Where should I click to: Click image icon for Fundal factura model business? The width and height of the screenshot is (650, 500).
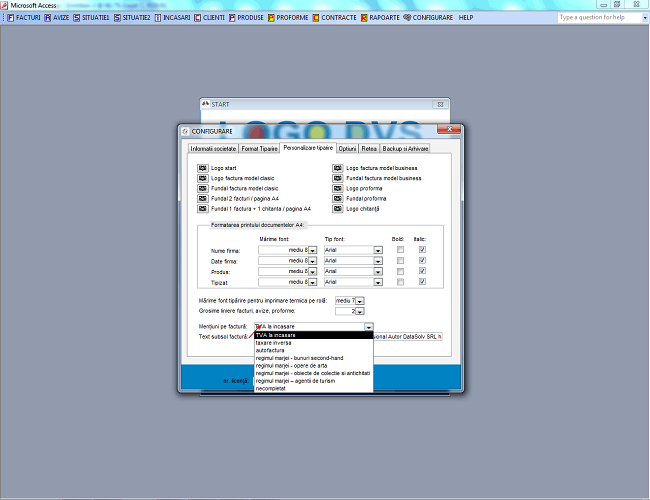[338, 178]
